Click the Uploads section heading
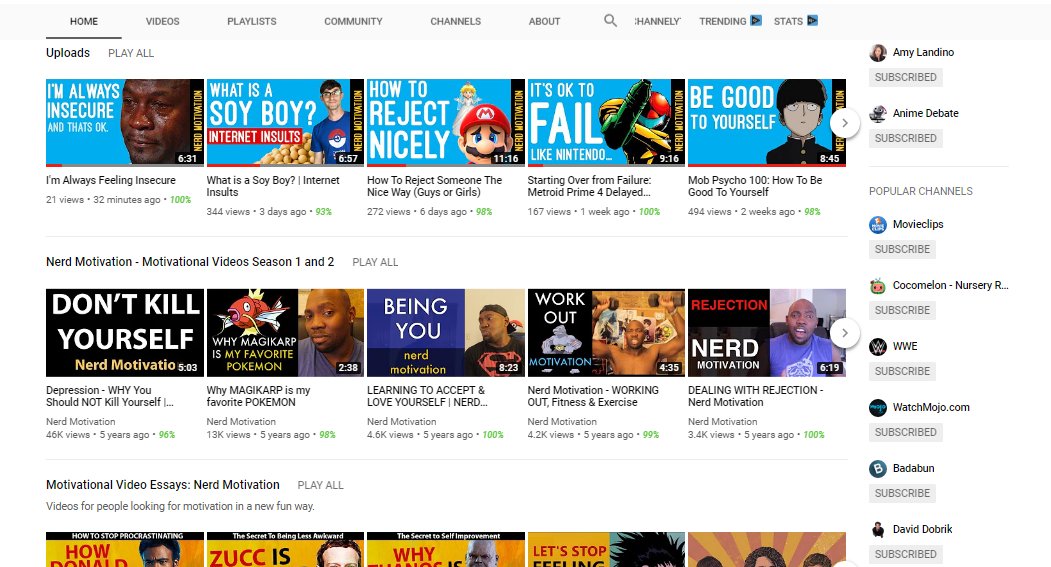This screenshot has width=1051, height=567. click(x=68, y=53)
